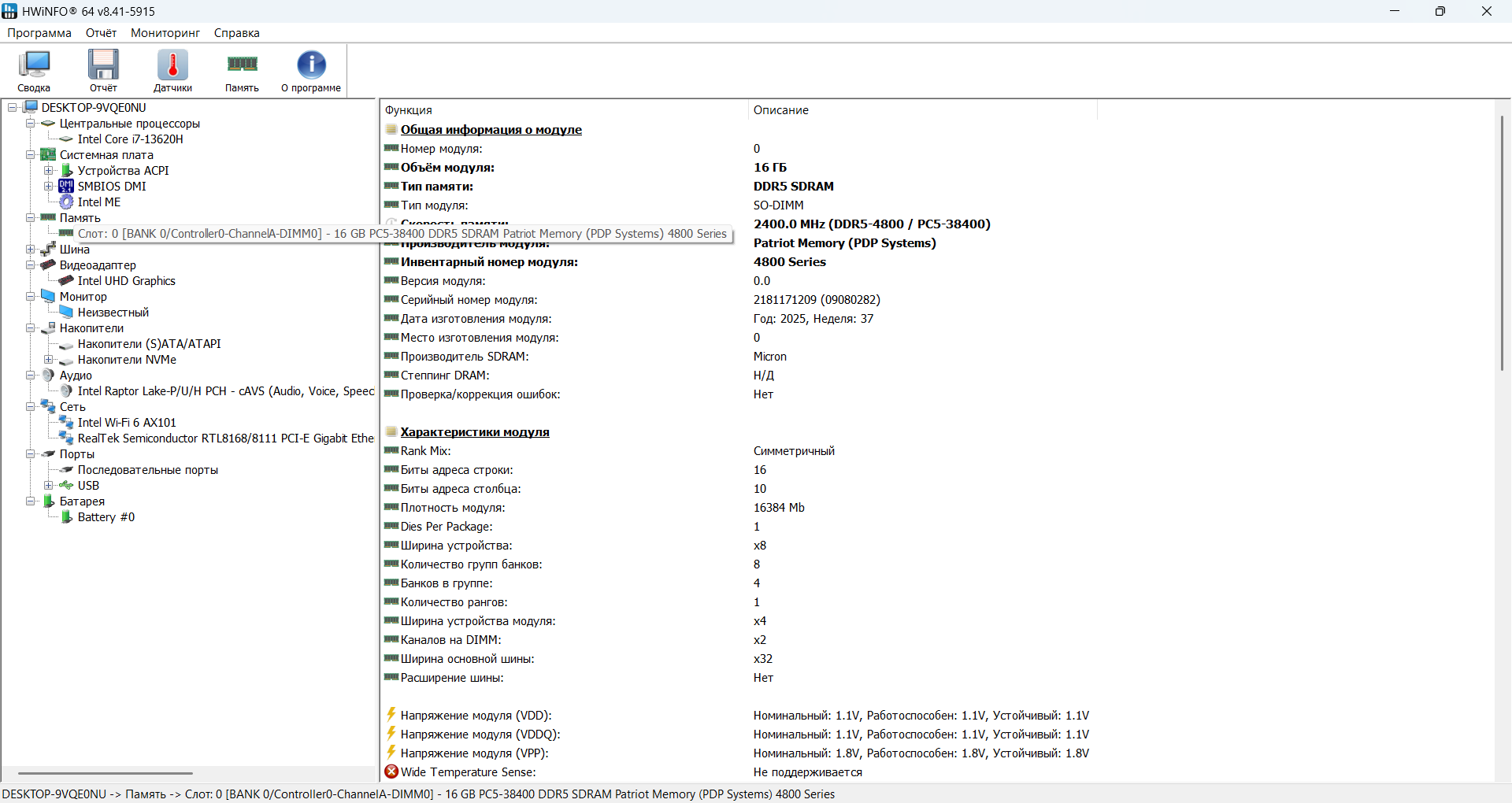
Task: Click the battery icon beside Battery #0
Action: [x=66, y=516]
